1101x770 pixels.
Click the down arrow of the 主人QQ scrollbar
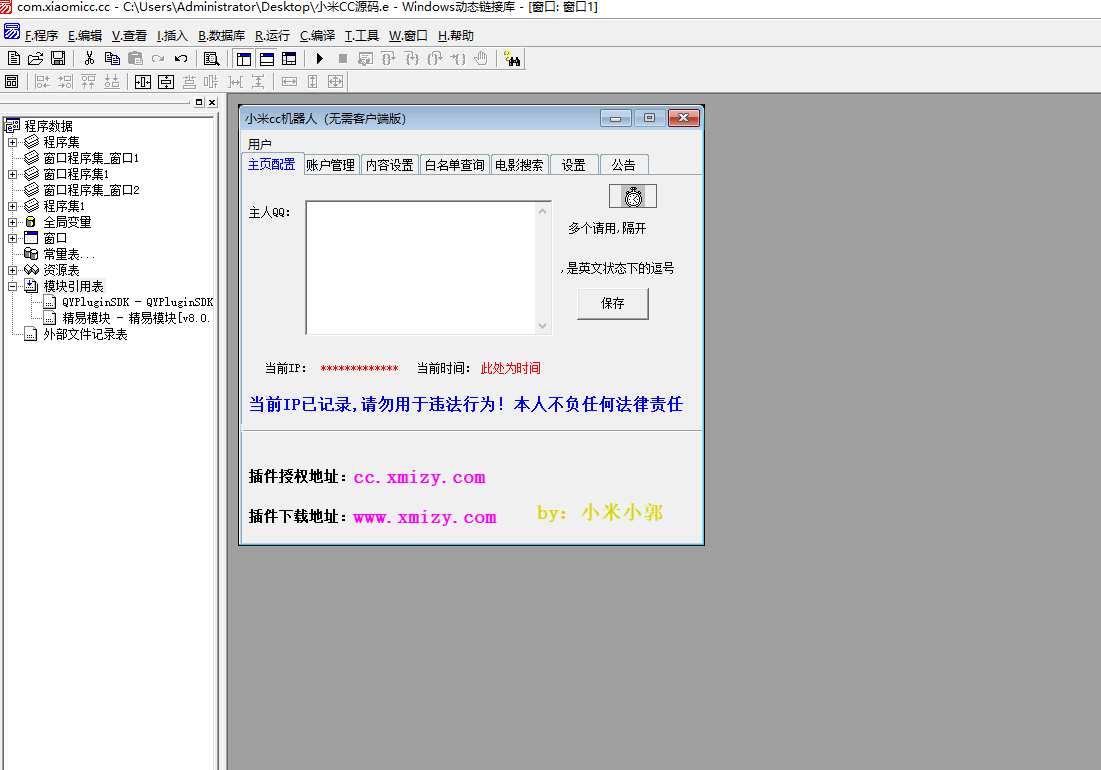point(543,326)
